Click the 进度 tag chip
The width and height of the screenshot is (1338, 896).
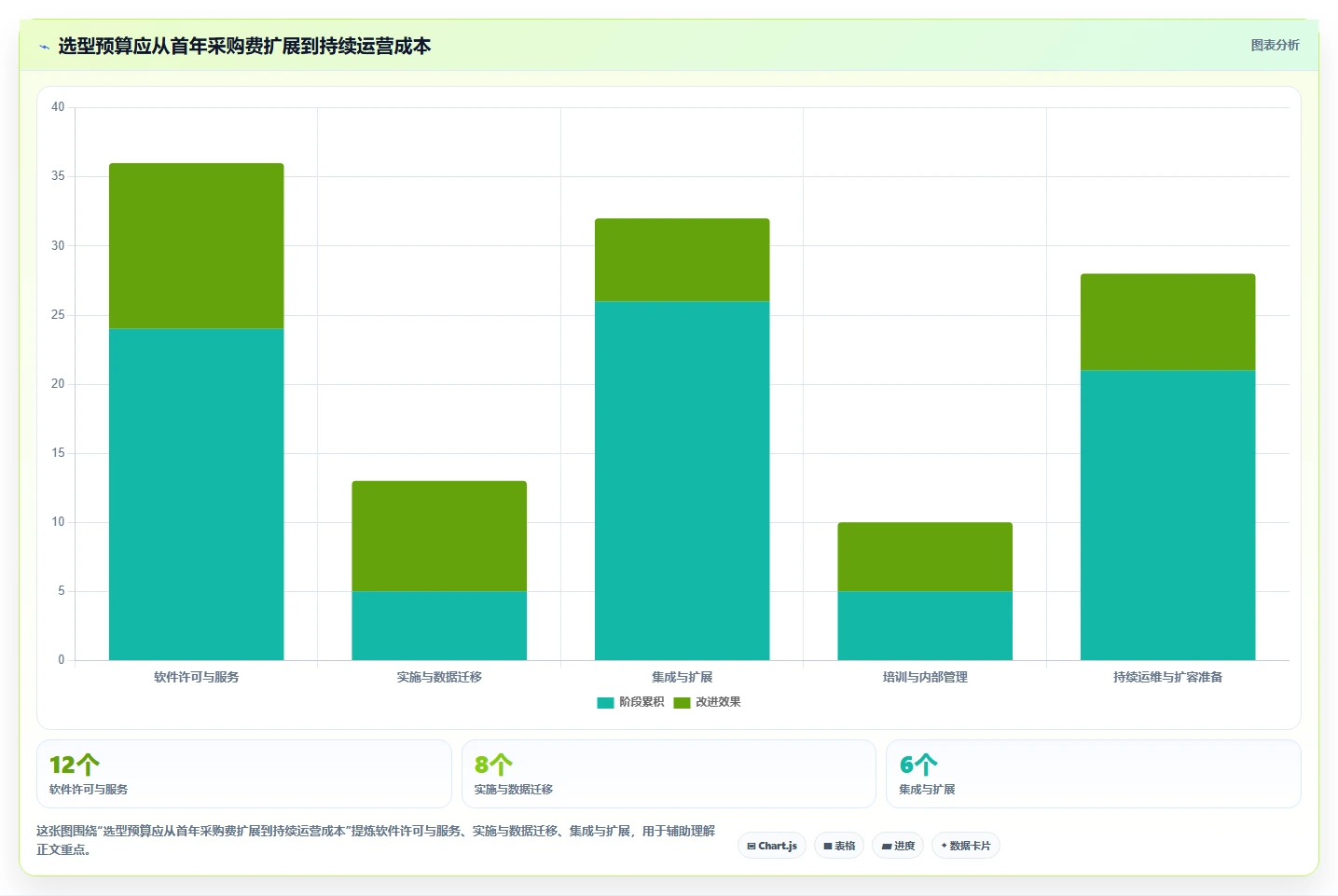coord(898,846)
